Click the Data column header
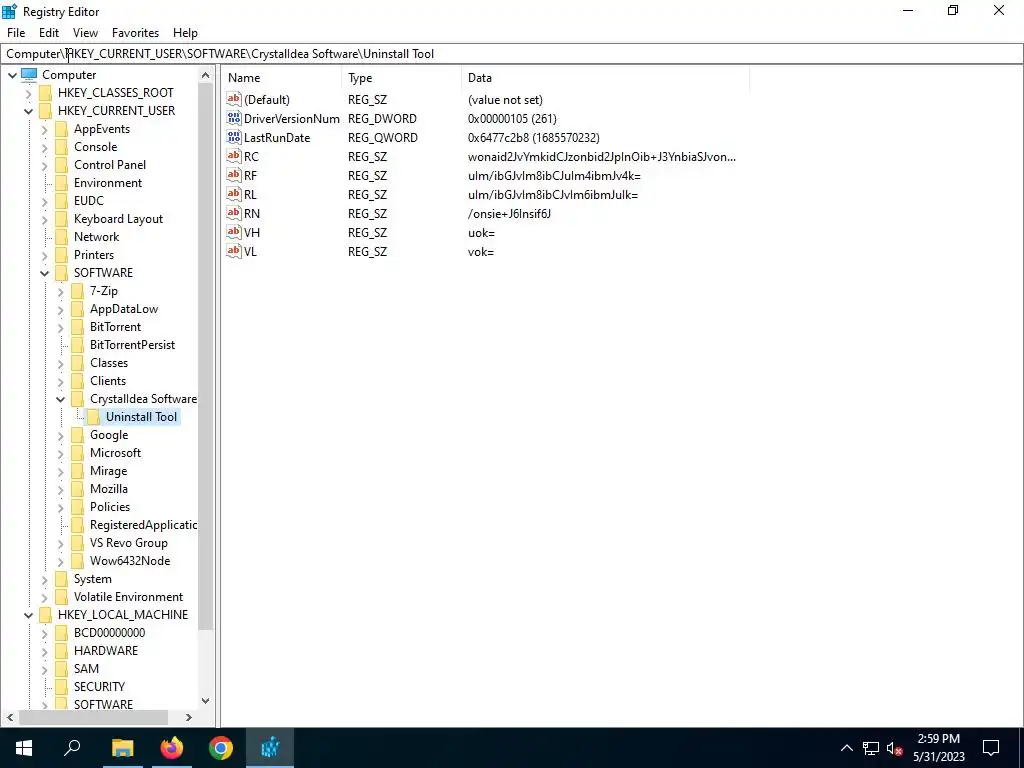The image size is (1024, 768). pos(605,78)
